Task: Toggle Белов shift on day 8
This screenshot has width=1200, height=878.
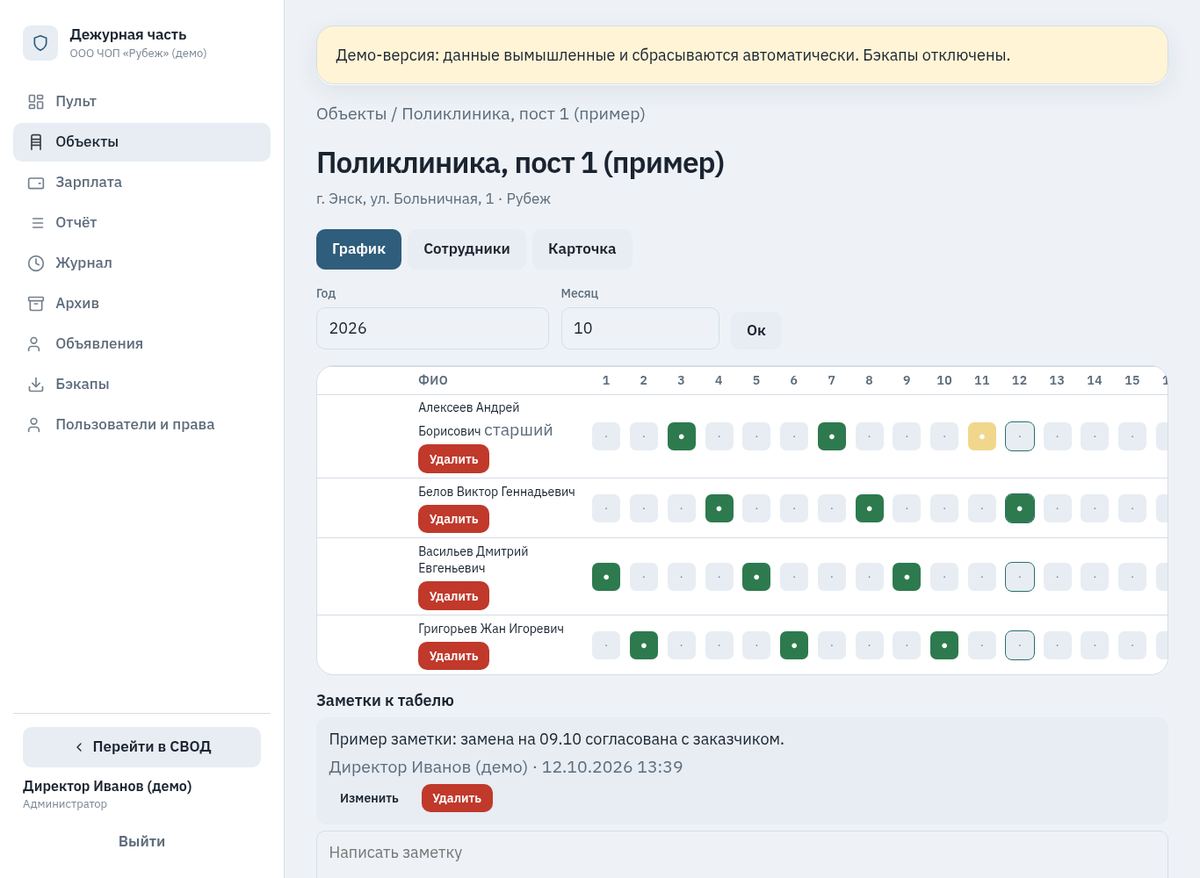Action: [869, 508]
